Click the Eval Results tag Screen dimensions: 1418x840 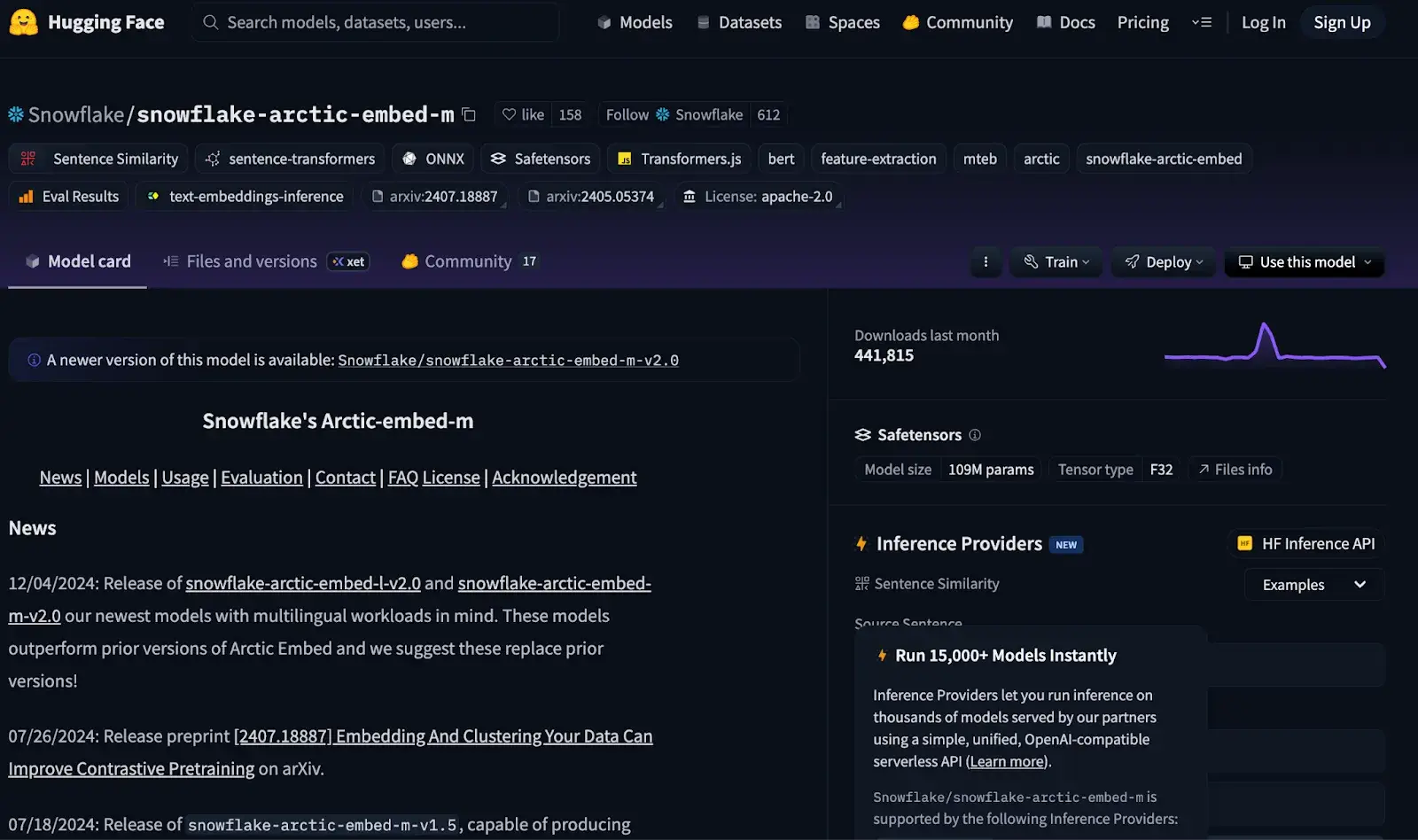click(69, 197)
